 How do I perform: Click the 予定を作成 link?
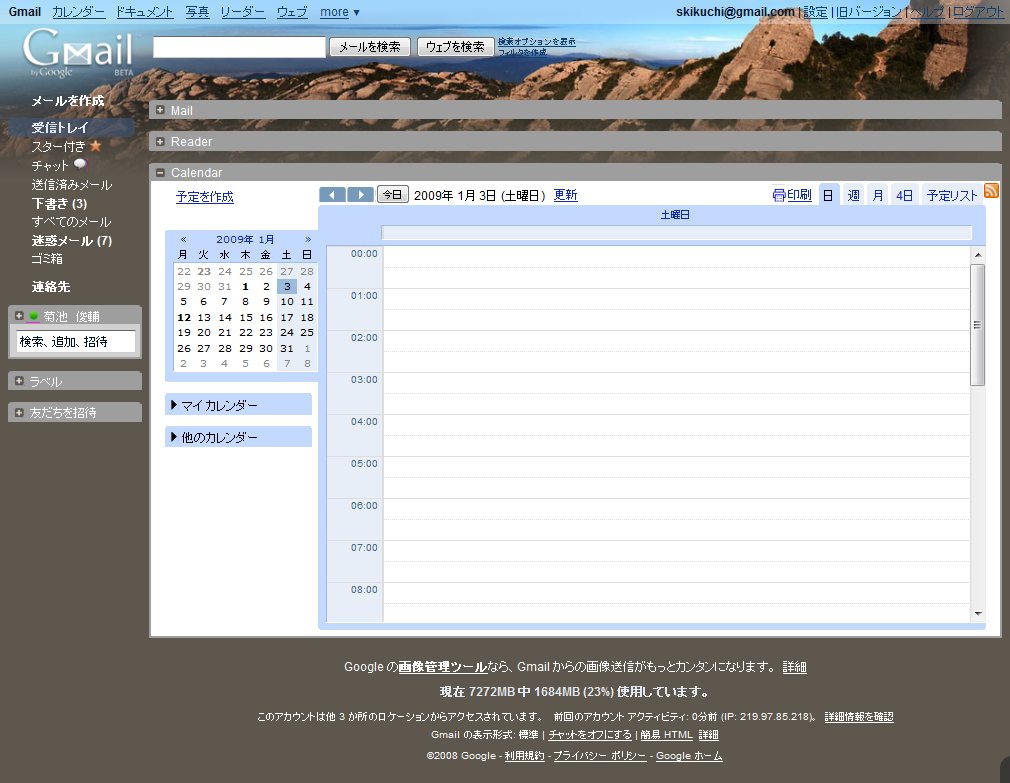tap(205, 196)
